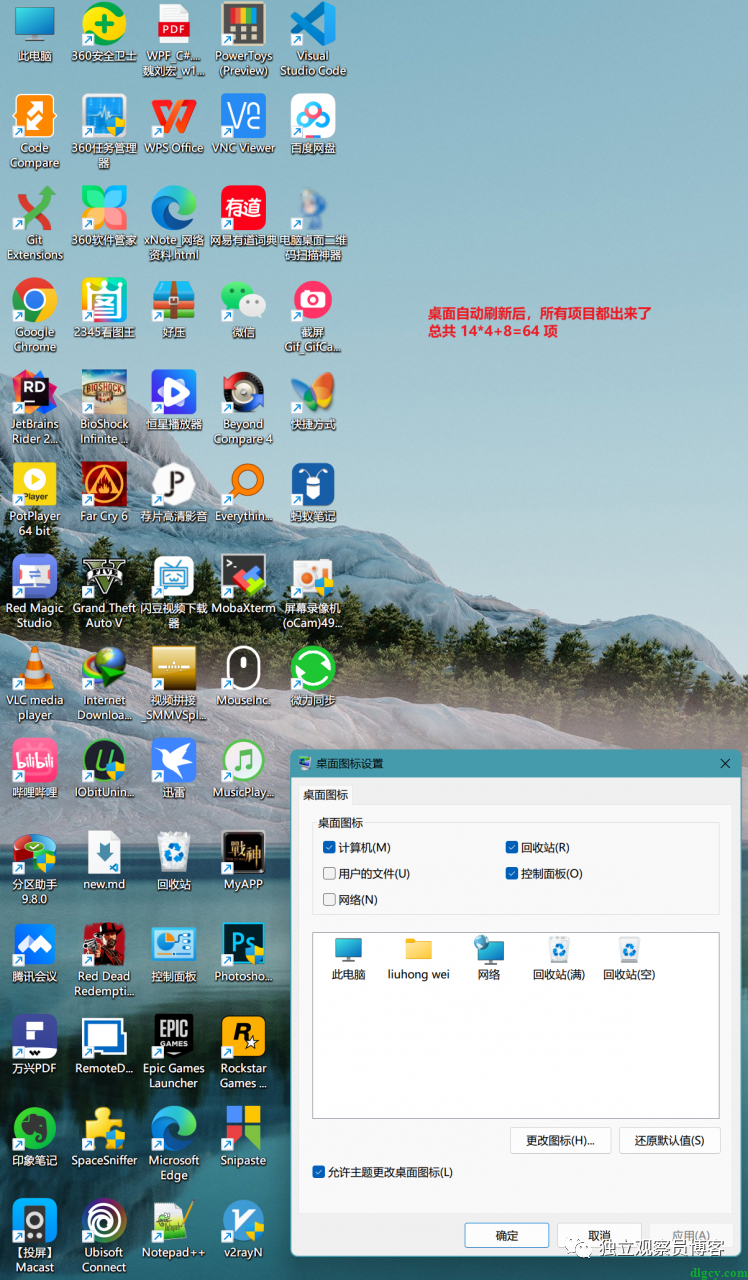Select 回收站(满) in preview list

[559, 959]
